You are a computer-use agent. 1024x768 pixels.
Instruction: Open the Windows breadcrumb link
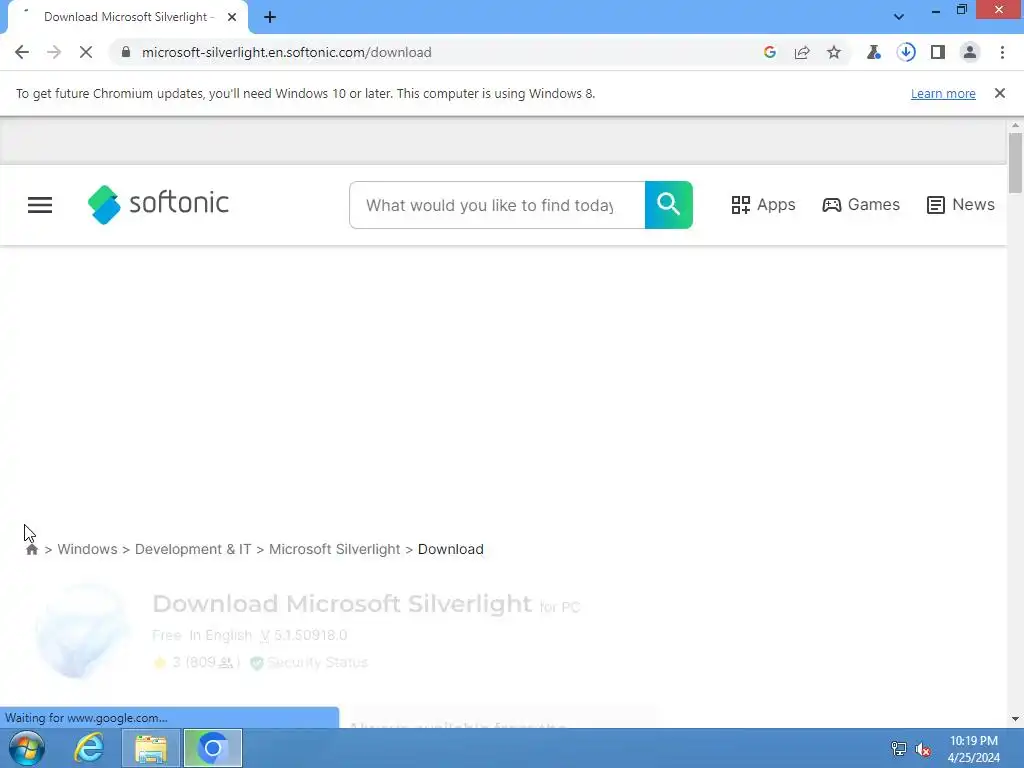(87, 549)
